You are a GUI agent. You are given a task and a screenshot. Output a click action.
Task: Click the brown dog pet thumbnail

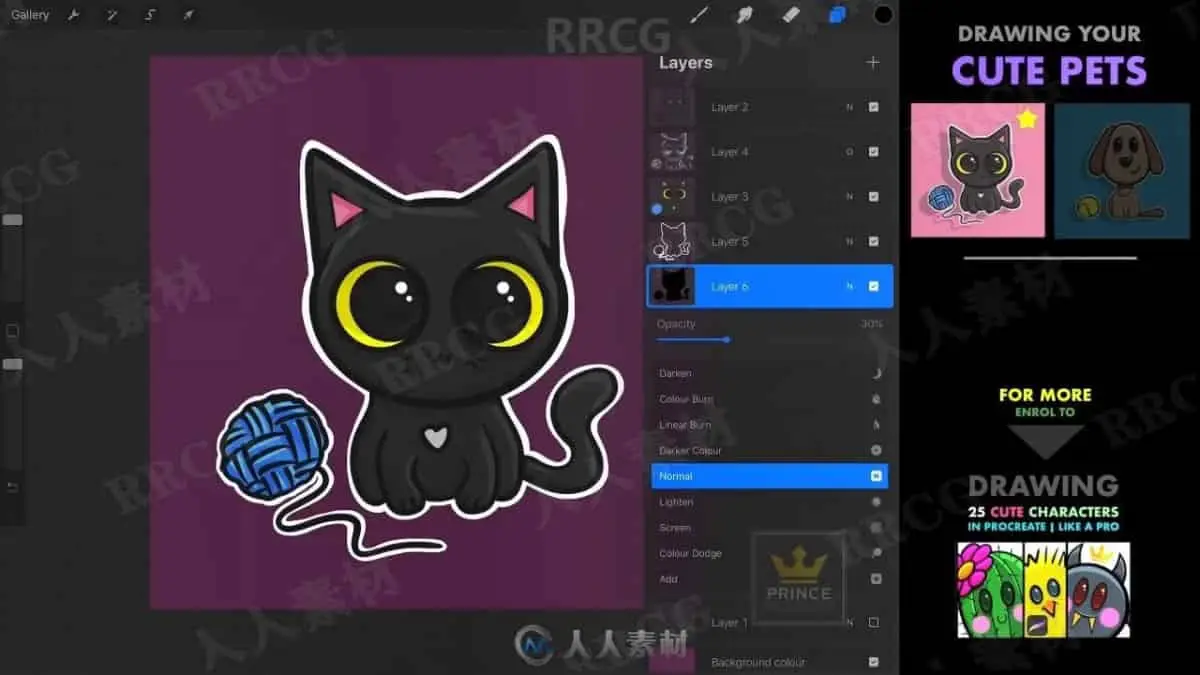(x=1122, y=170)
